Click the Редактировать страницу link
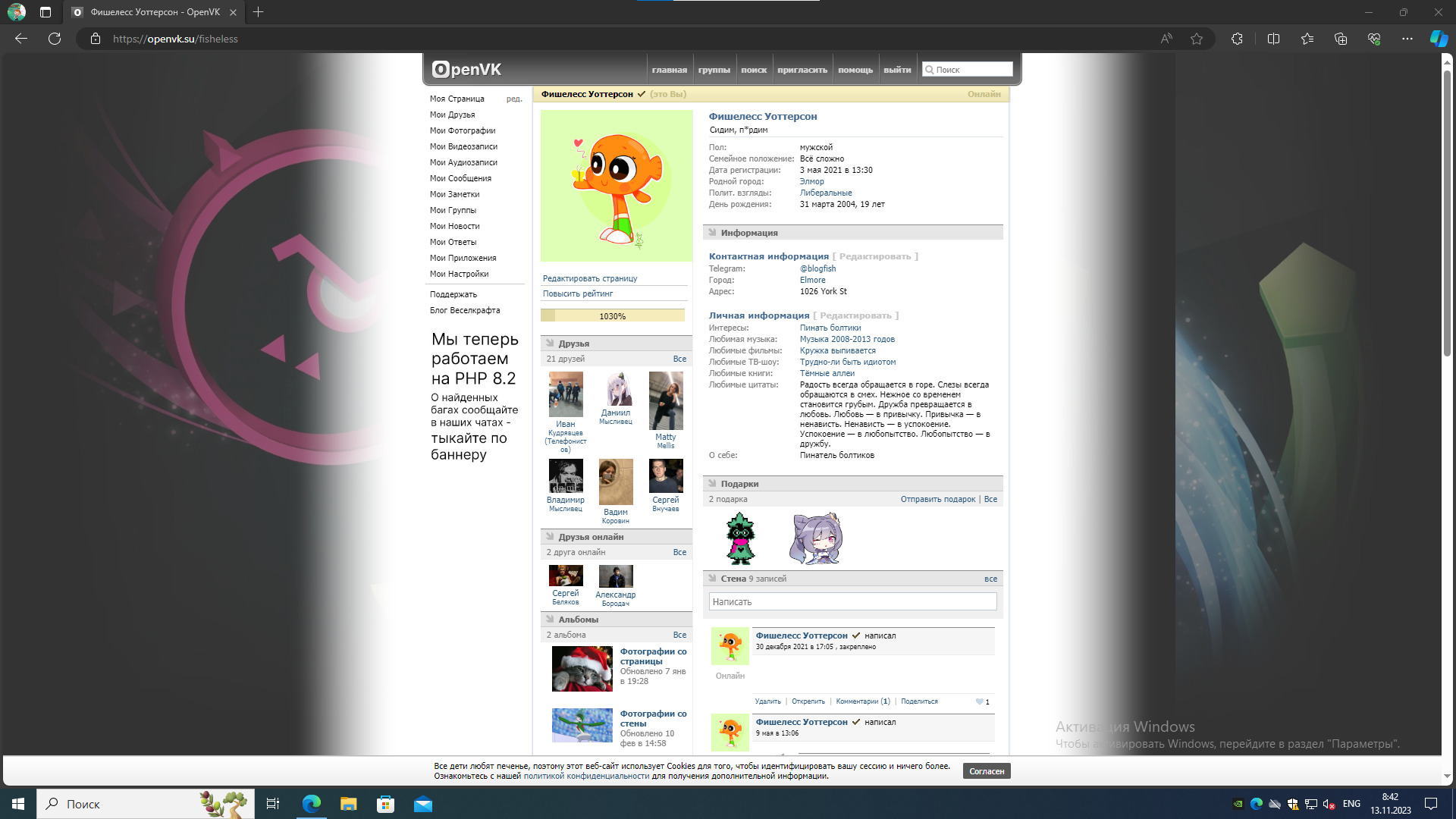The width and height of the screenshot is (1456, 819). coord(590,278)
